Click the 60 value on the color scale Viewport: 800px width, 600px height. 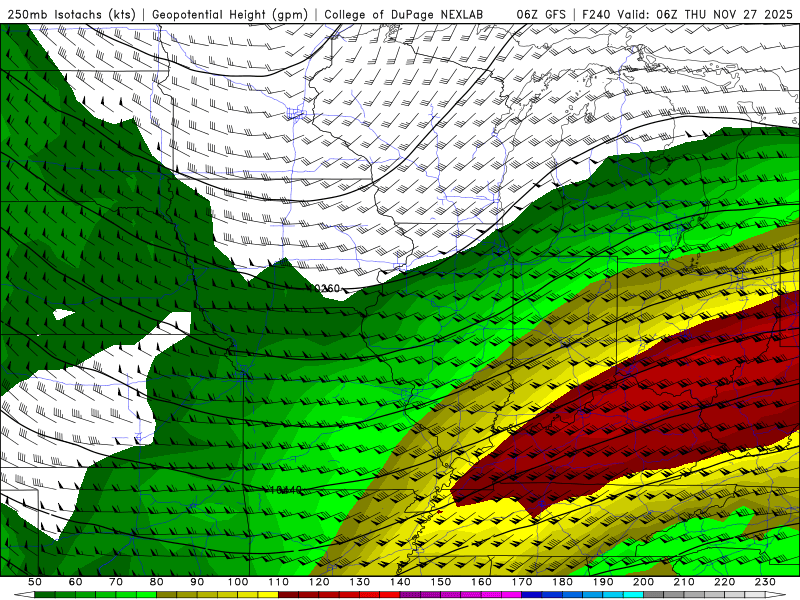tap(76, 582)
